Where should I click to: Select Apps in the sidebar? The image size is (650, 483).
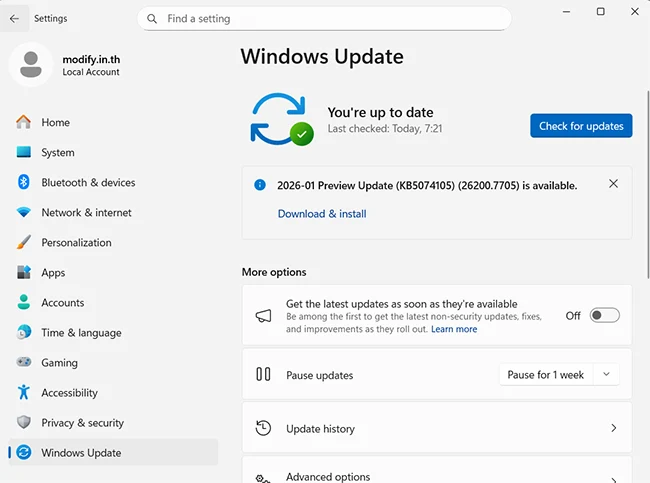click(x=113, y=273)
